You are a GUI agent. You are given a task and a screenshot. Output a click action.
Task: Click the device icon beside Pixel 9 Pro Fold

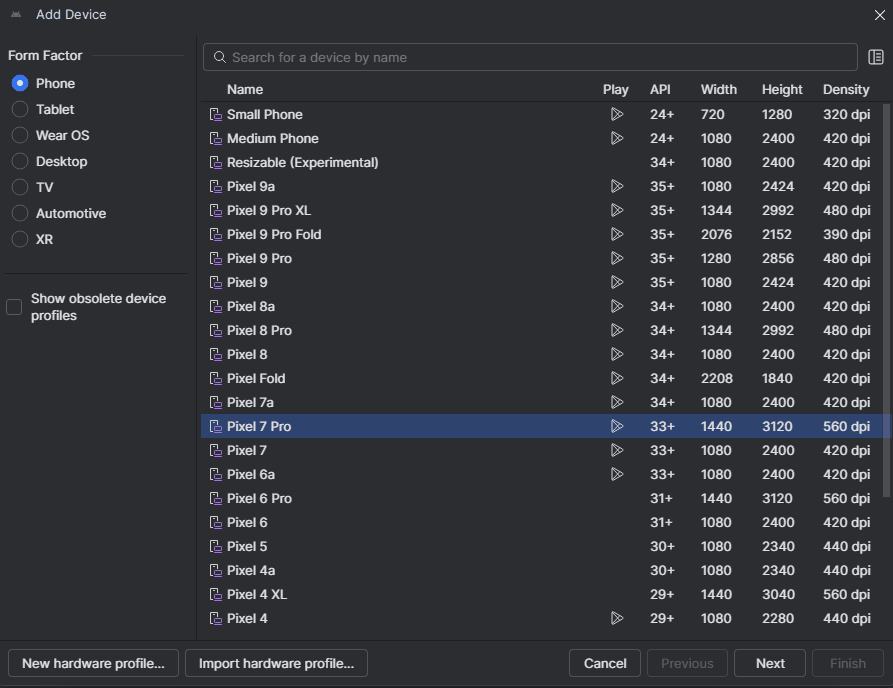[215, 234]
